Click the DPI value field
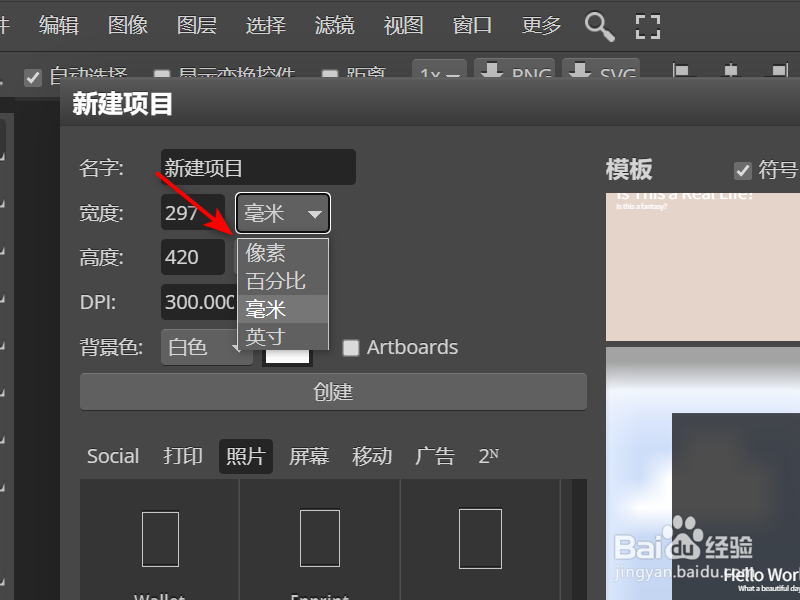The width and height of the screenshot is (800, 600). (x=199, y=302)
